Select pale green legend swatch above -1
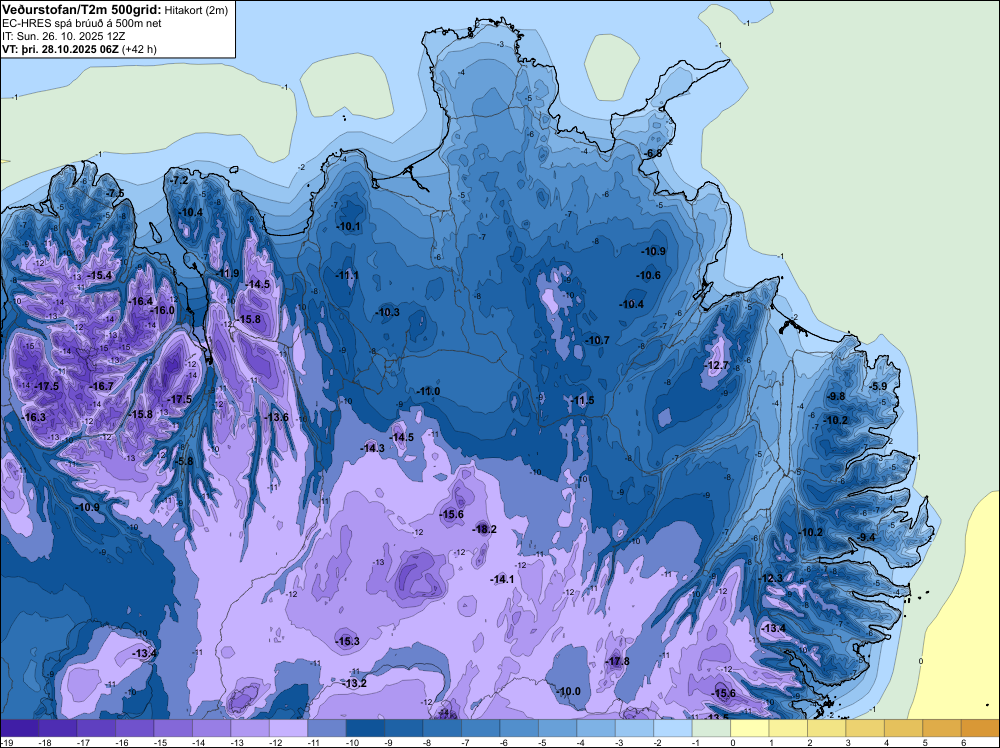The width and height of the screenshot is (1000, 748). (x=711, y=728)
